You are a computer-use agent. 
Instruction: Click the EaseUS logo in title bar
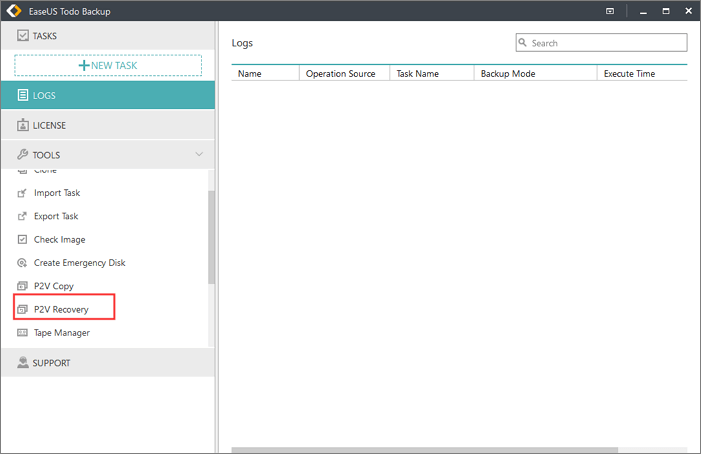[x=13, y=10]
